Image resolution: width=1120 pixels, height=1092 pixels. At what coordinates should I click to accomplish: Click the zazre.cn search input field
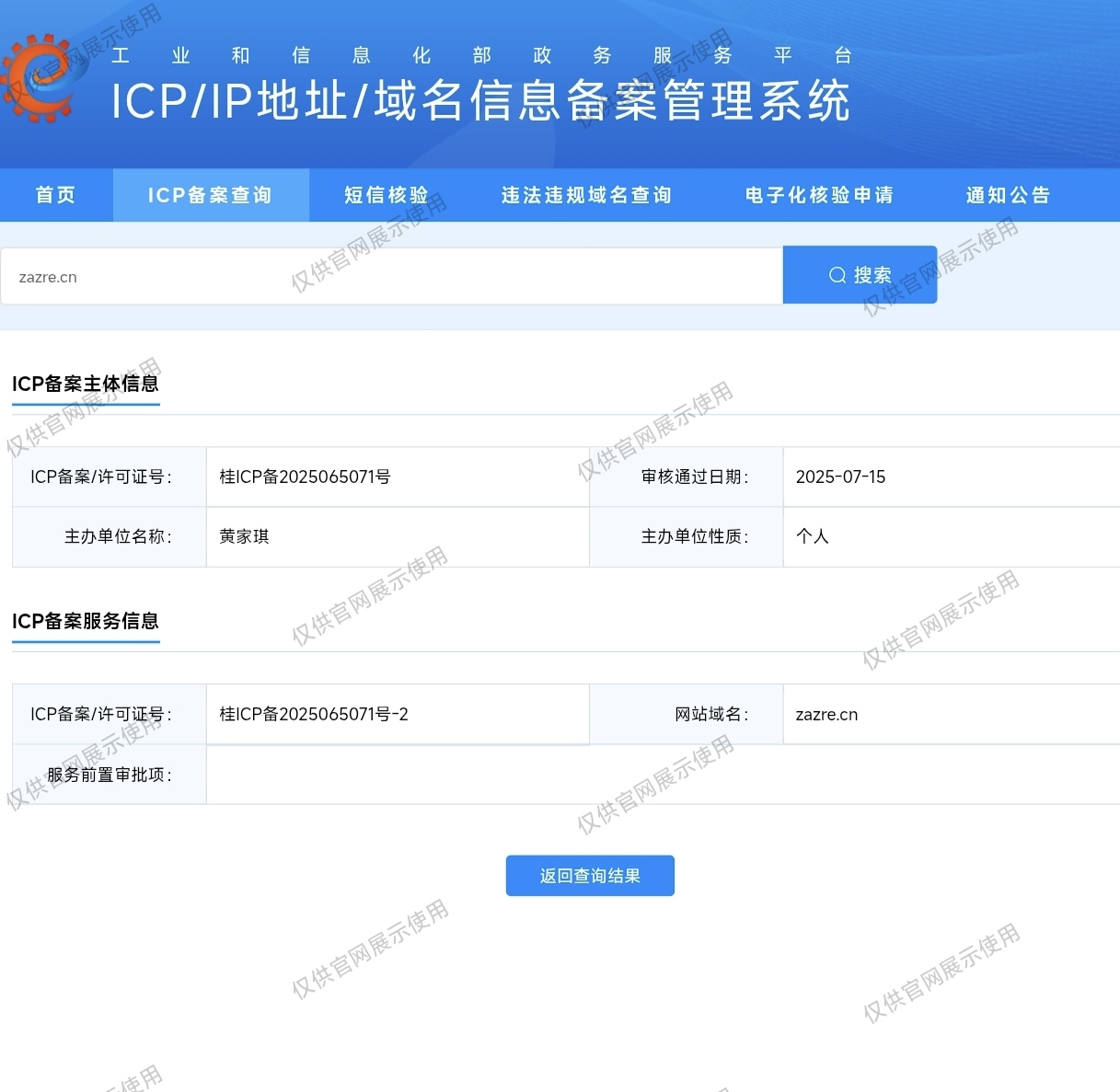coord(387,275)
